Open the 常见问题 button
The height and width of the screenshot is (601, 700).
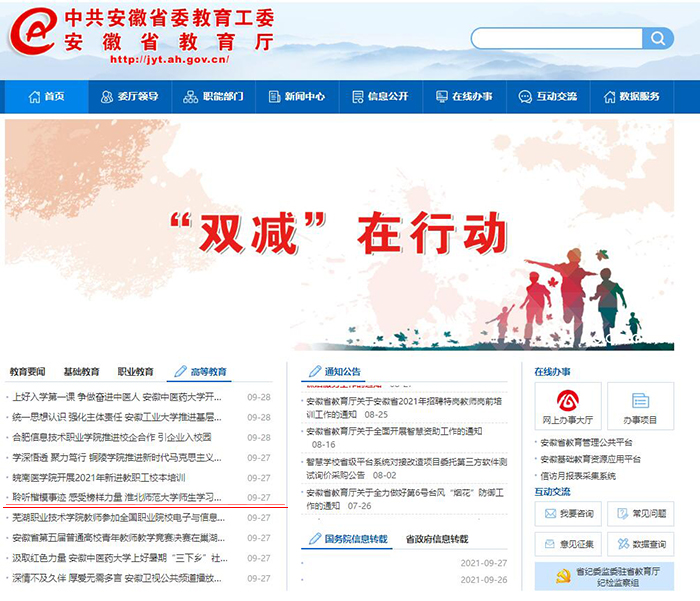639,514
